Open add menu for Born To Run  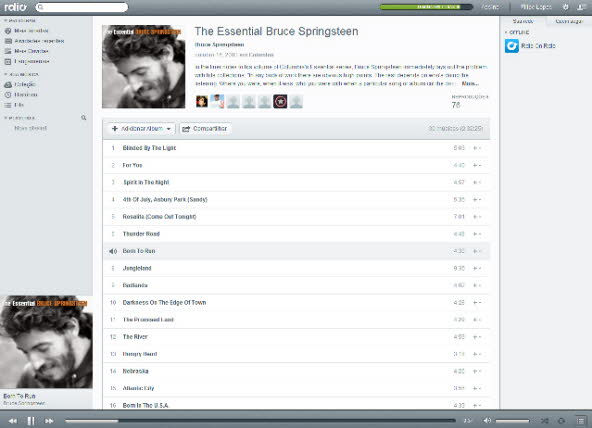tap(477, 251)
